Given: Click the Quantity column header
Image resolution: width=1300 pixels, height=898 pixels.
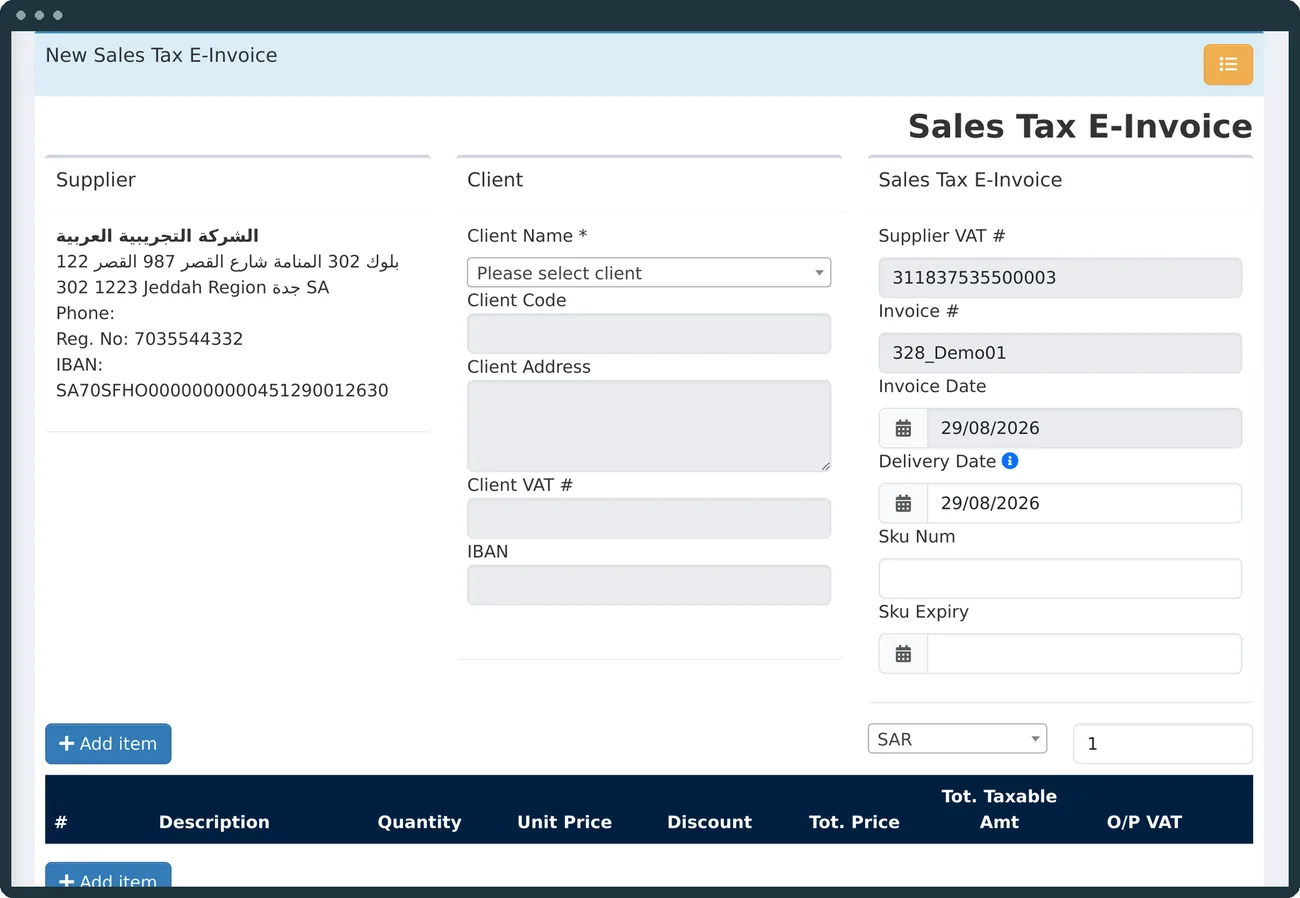Looking at the screenshot, I should coord(419,822).
